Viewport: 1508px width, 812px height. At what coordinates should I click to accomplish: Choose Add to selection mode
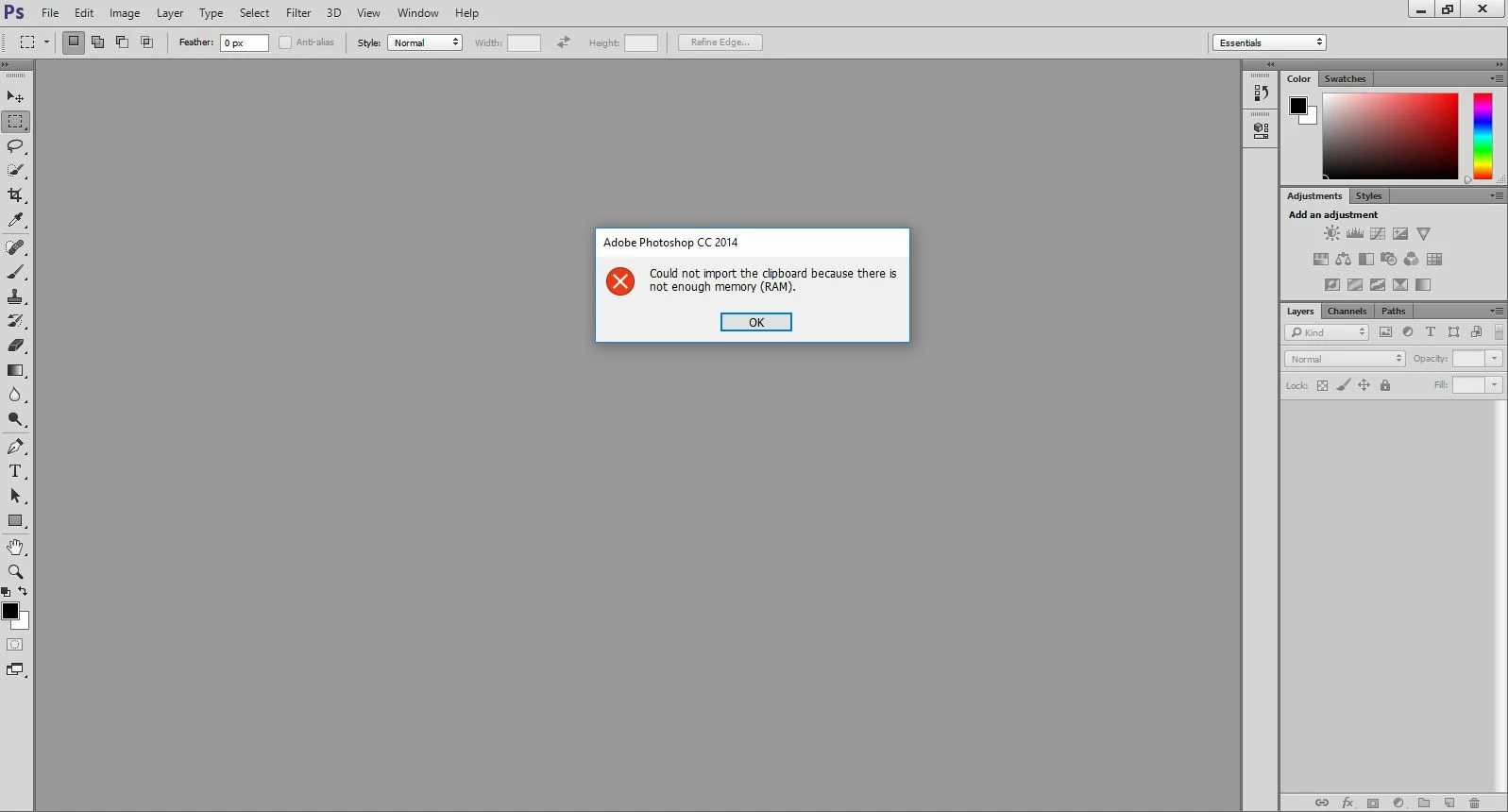[x=98, y=42]
